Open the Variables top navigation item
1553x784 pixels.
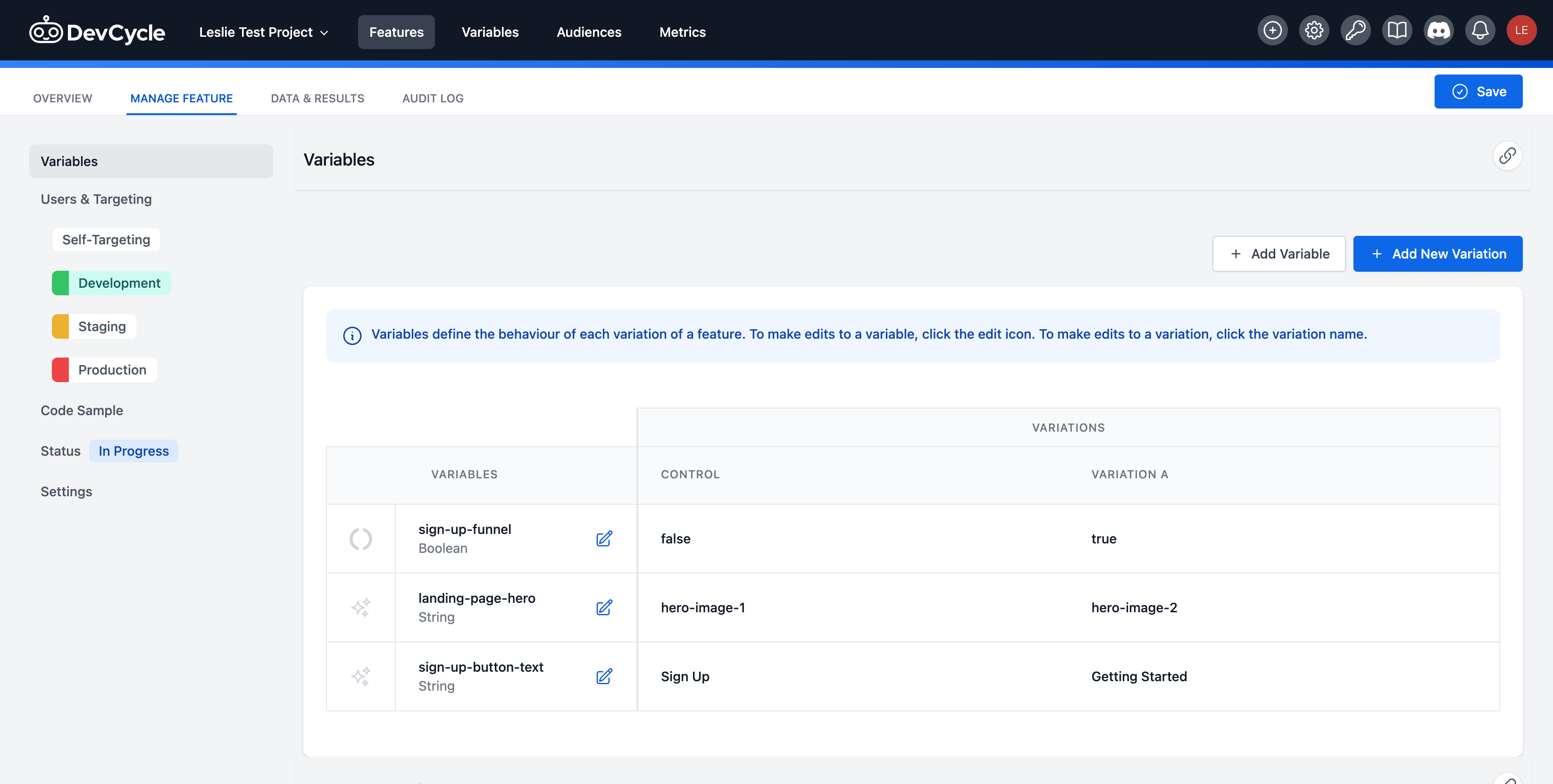[490, 32]
